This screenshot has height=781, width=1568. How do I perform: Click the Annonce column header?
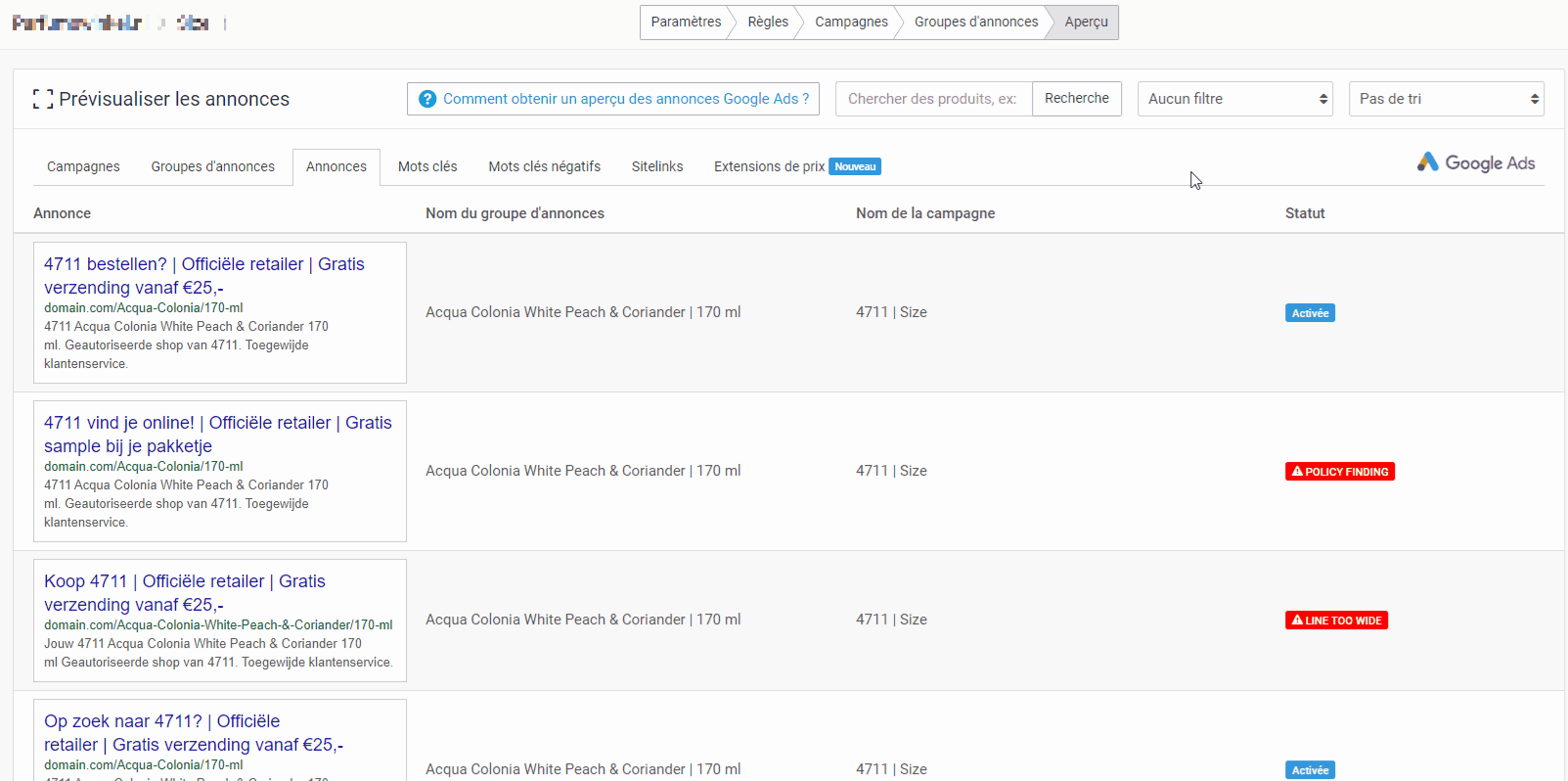click(62, 213)
